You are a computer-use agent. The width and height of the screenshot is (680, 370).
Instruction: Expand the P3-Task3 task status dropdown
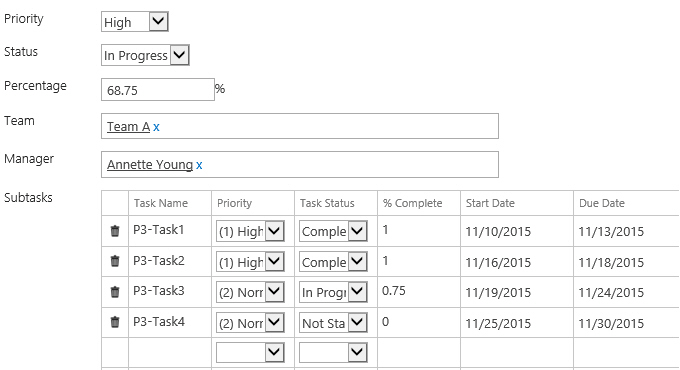pos(333,292)
